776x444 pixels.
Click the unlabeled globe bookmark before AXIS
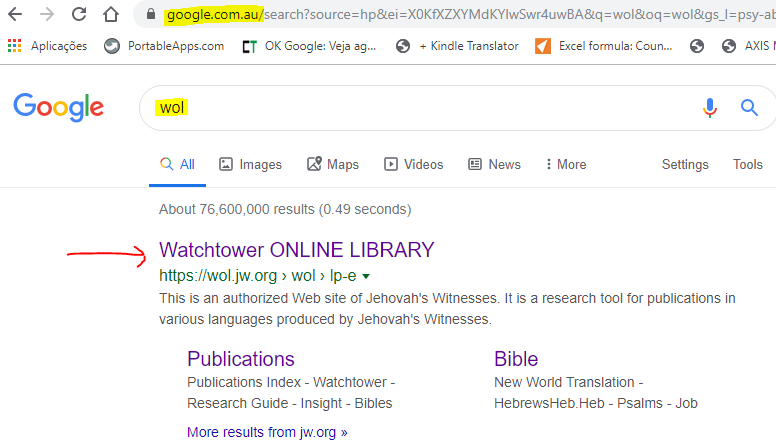pos(697,46)
